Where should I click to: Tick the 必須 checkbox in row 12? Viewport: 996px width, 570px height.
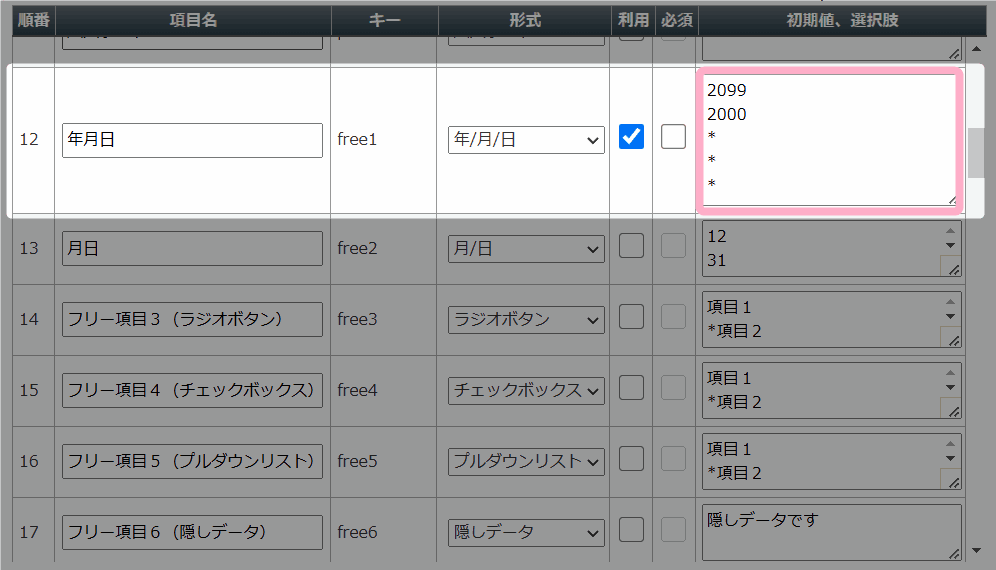click(673, 137)
